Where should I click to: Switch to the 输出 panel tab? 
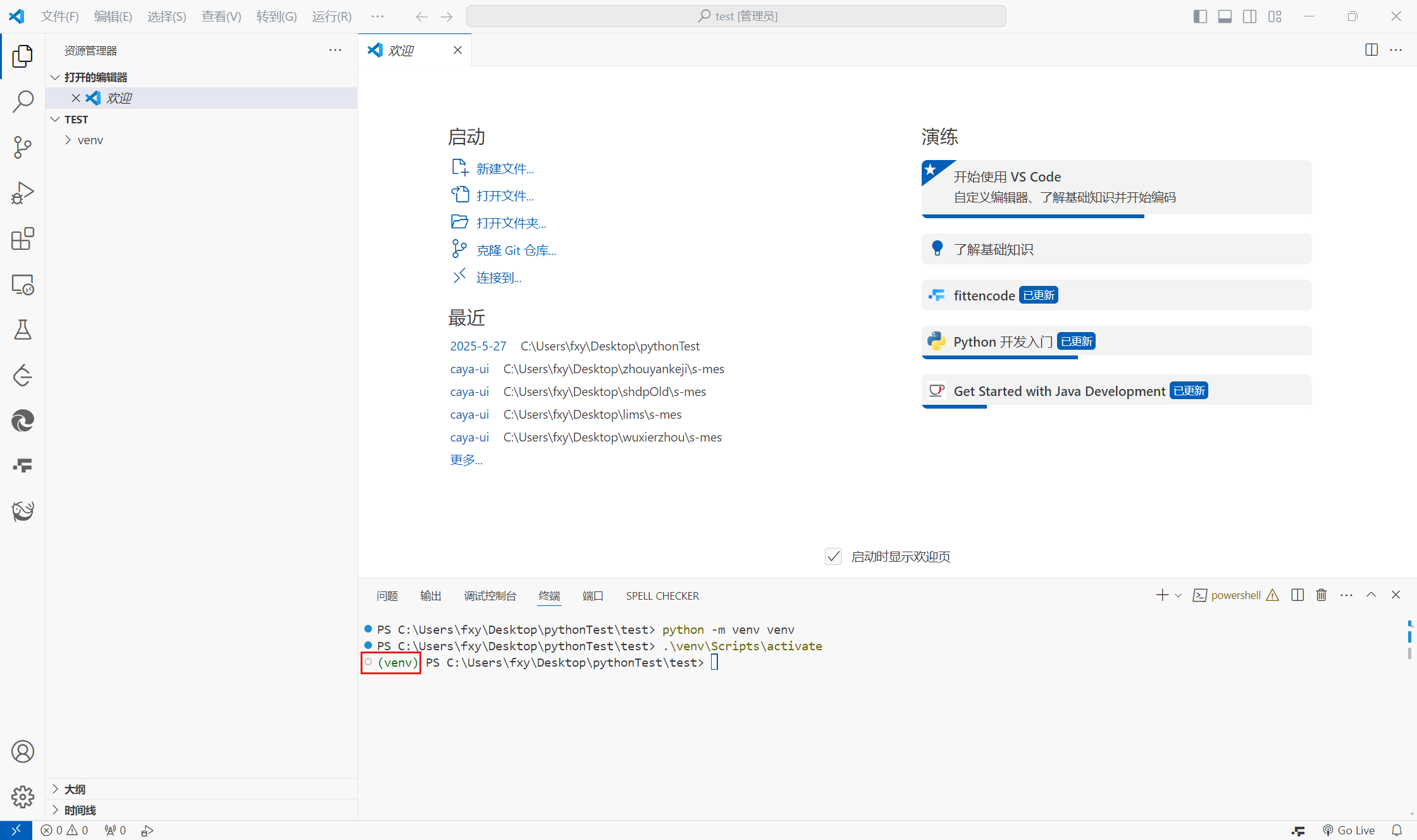430,596
